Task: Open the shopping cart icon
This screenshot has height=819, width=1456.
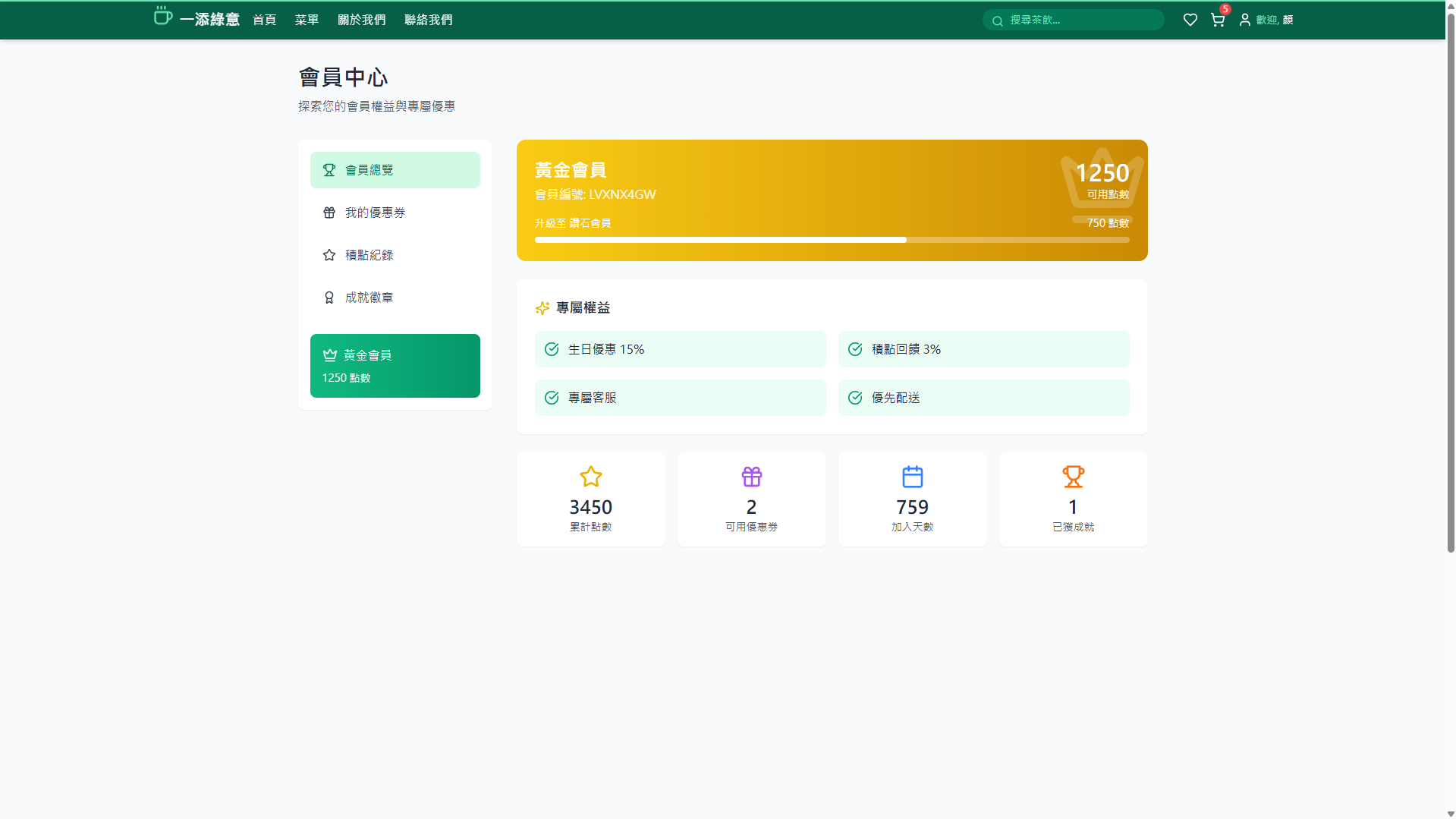Action: (1217, 20)
